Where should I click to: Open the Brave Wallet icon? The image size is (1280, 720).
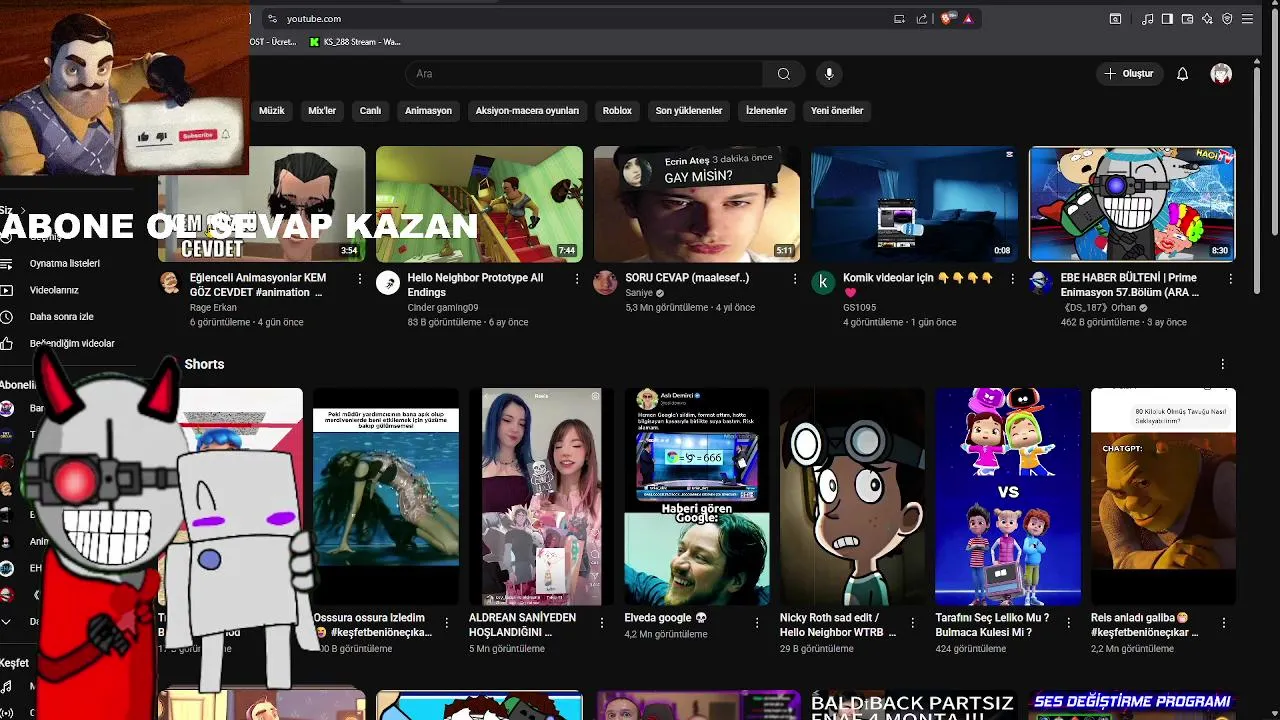click(1187, 19)
